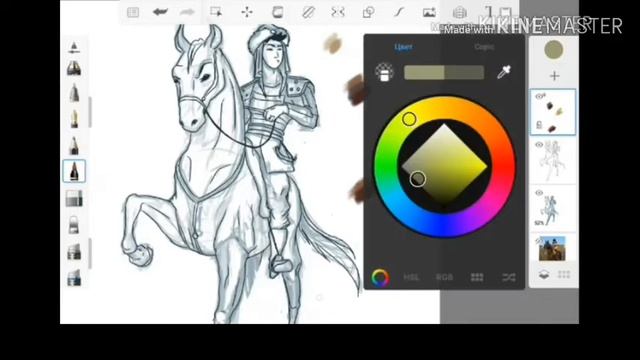
Task: Open the Draw Style shapes tool
Action: pos(369,12)
